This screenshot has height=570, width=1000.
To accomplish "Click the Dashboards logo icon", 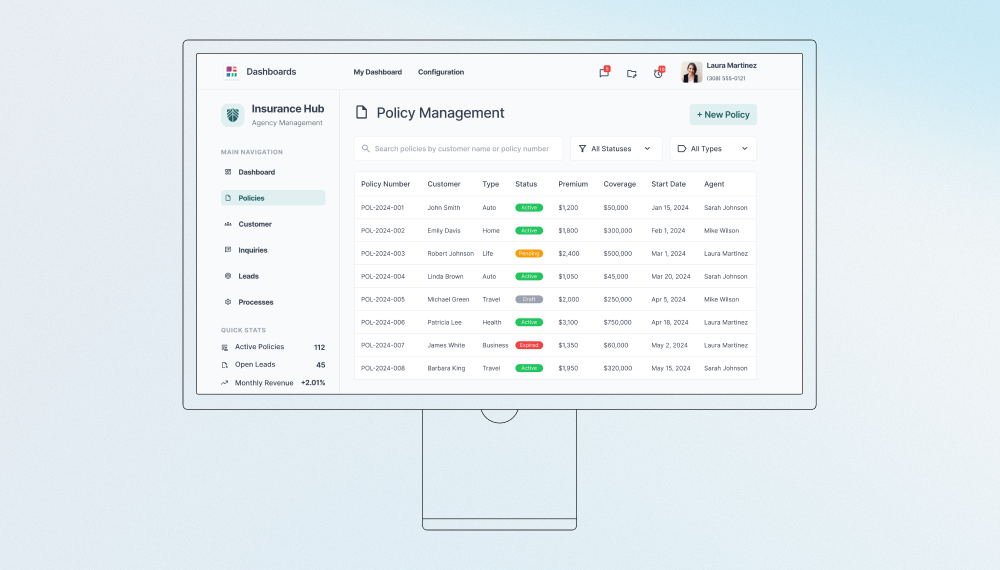I will click(232, 72).
